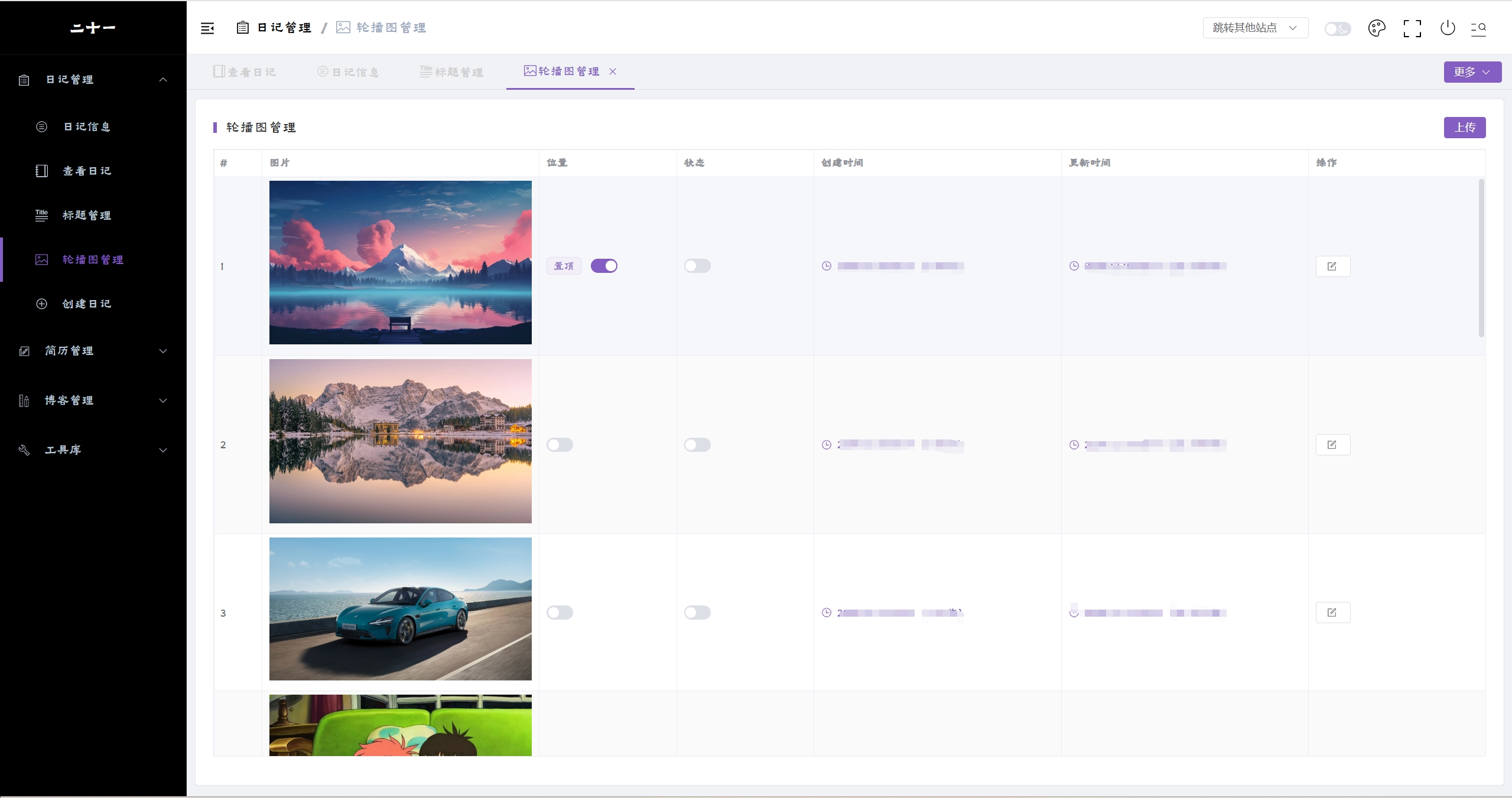Image resolution: width=1512 pixels, height=798 pixels.
Task: Click the vertical table scrollbar
Action: [1481, 258]
